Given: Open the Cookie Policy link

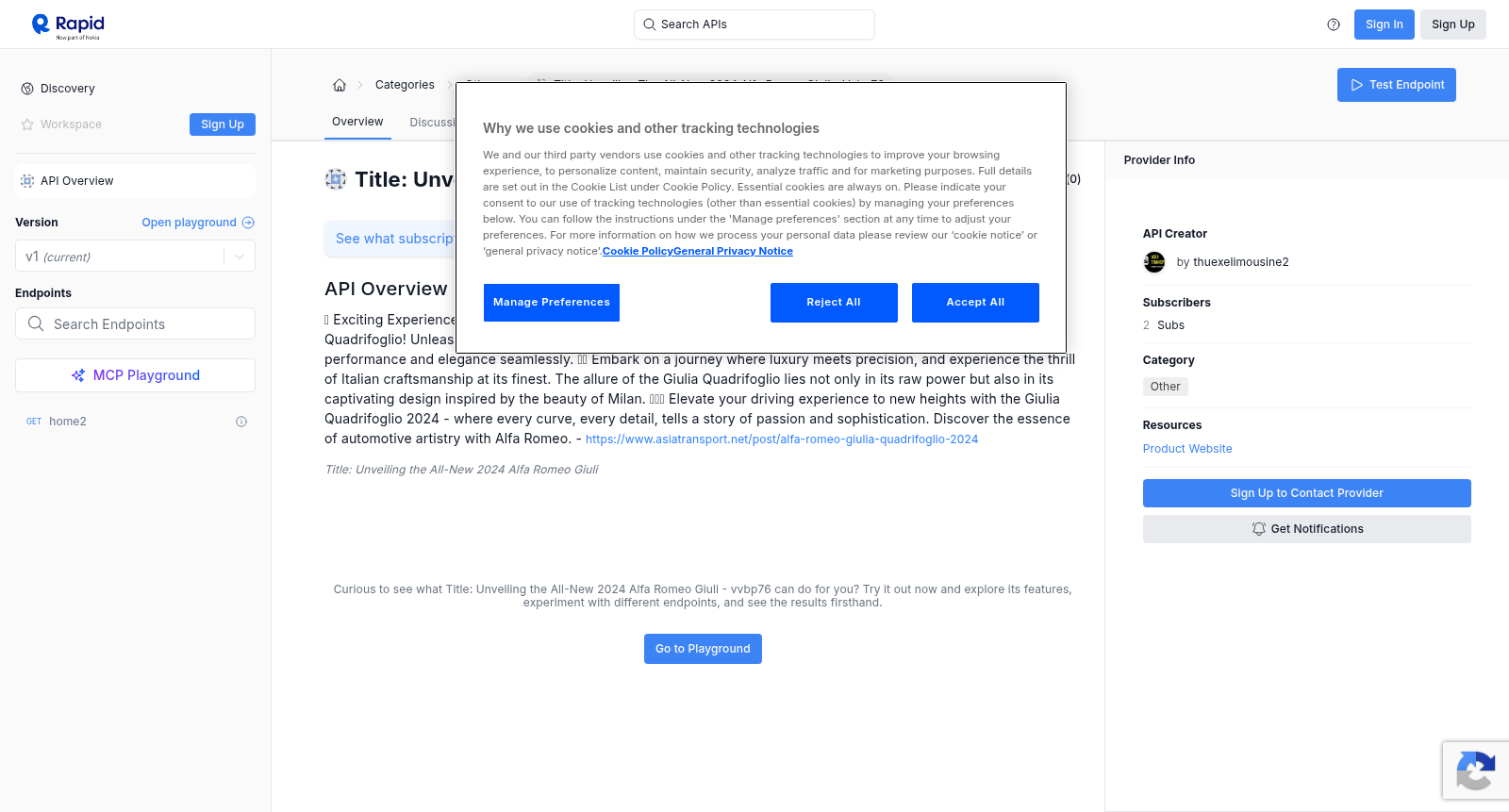Looking at the screenshot, I should pyautogui.click(x=638, y=251).
